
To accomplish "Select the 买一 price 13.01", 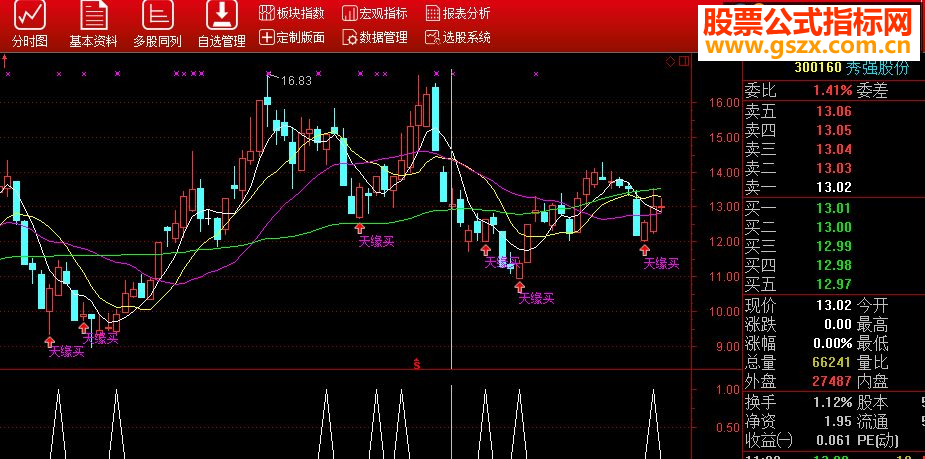I will (834, 207).
